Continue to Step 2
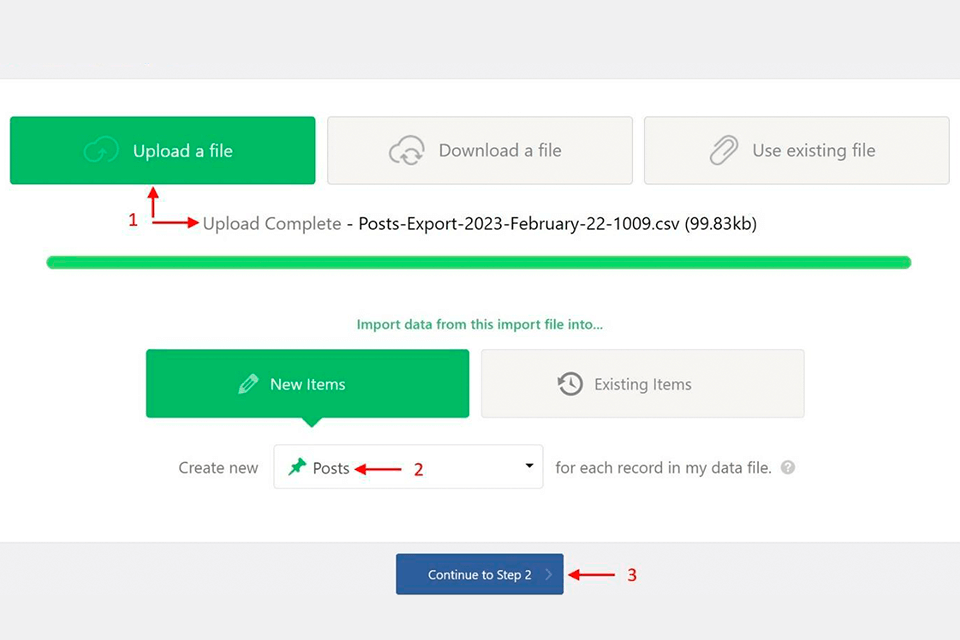The height and width of the screenshot is (640, 960). (x=479, y=574)
